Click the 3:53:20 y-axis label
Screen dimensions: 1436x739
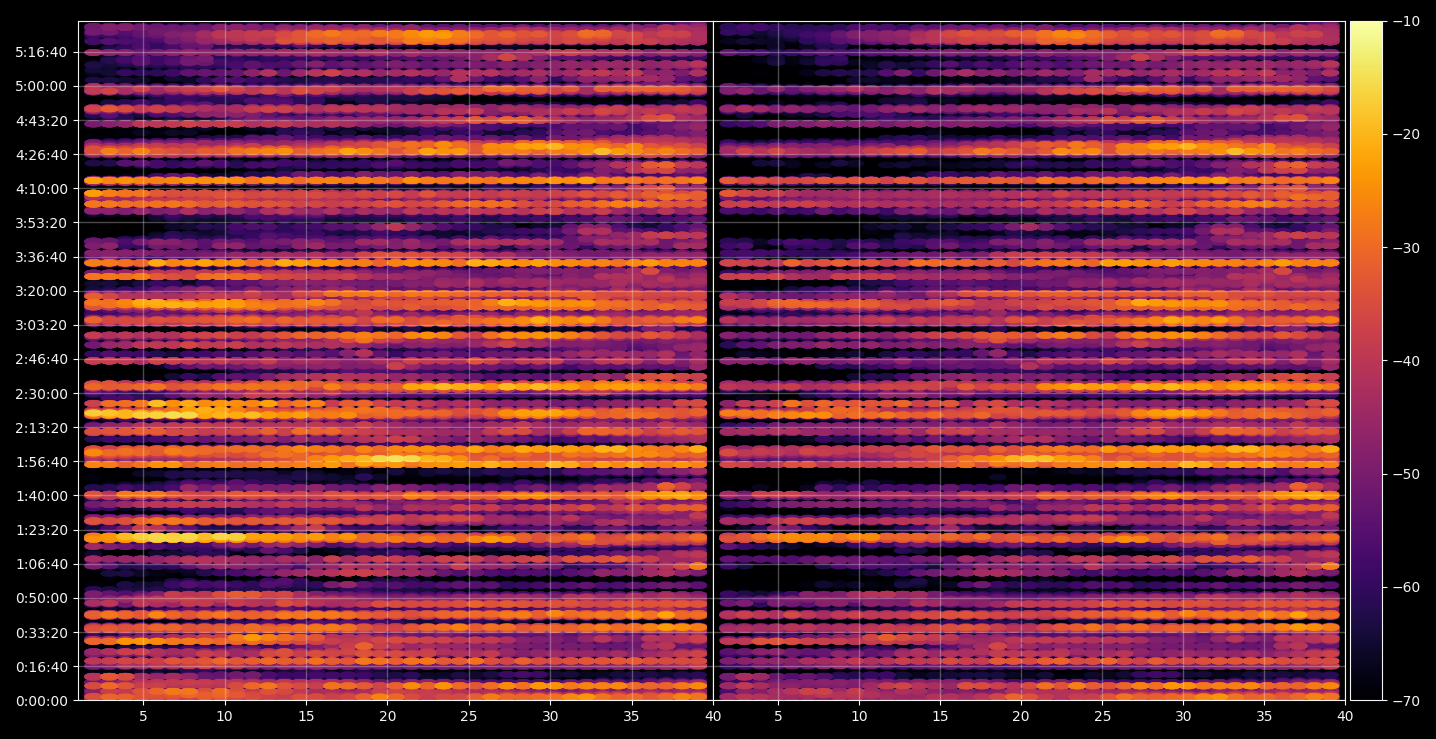coord(41,223)
